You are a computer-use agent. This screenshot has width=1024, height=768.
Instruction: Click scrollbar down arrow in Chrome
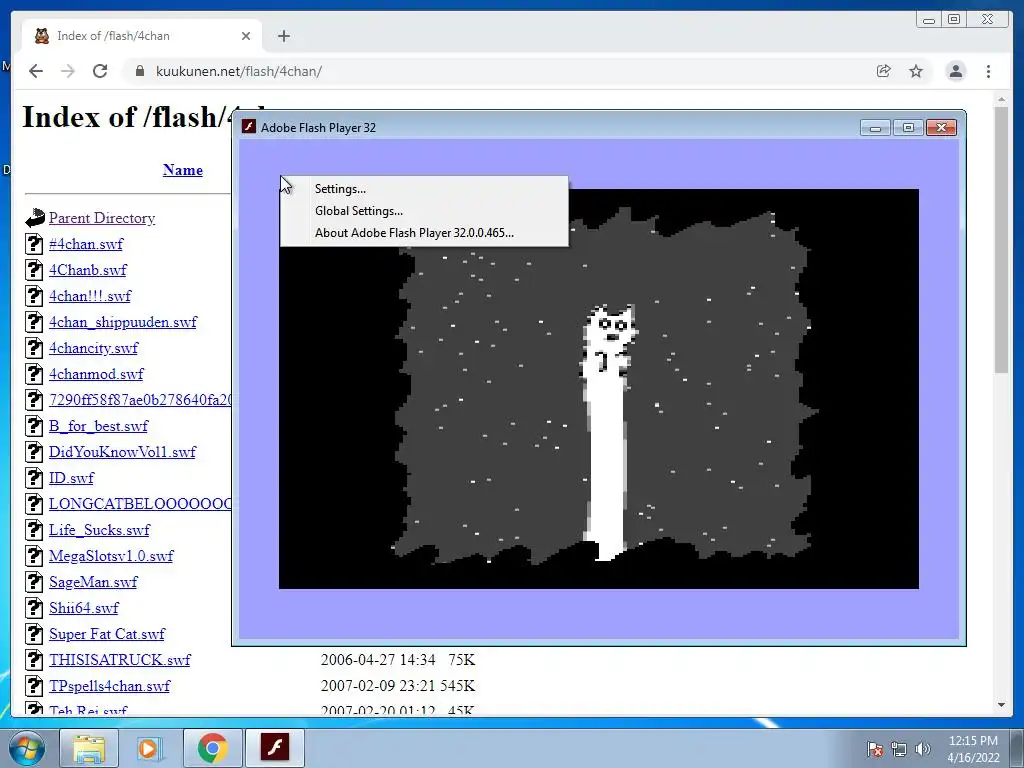[1001, 705]
